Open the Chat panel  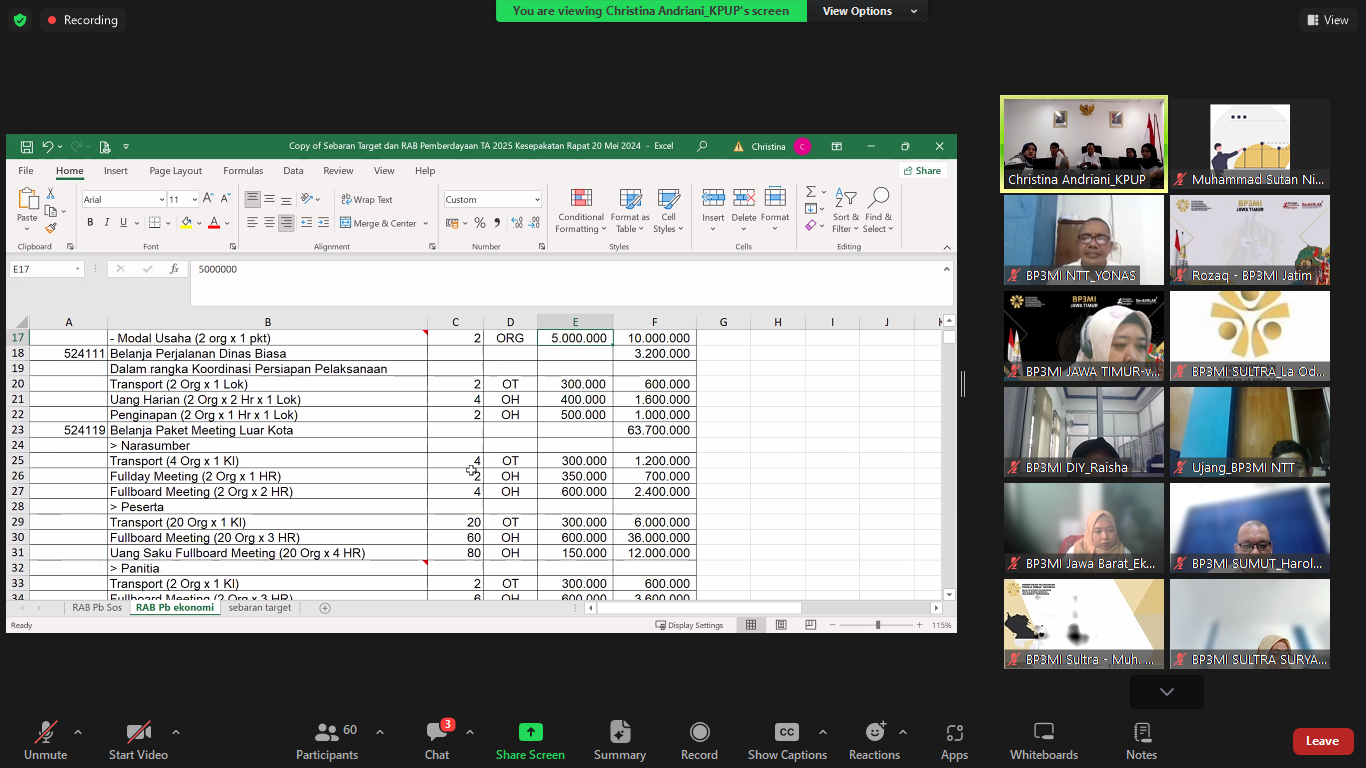437,740
